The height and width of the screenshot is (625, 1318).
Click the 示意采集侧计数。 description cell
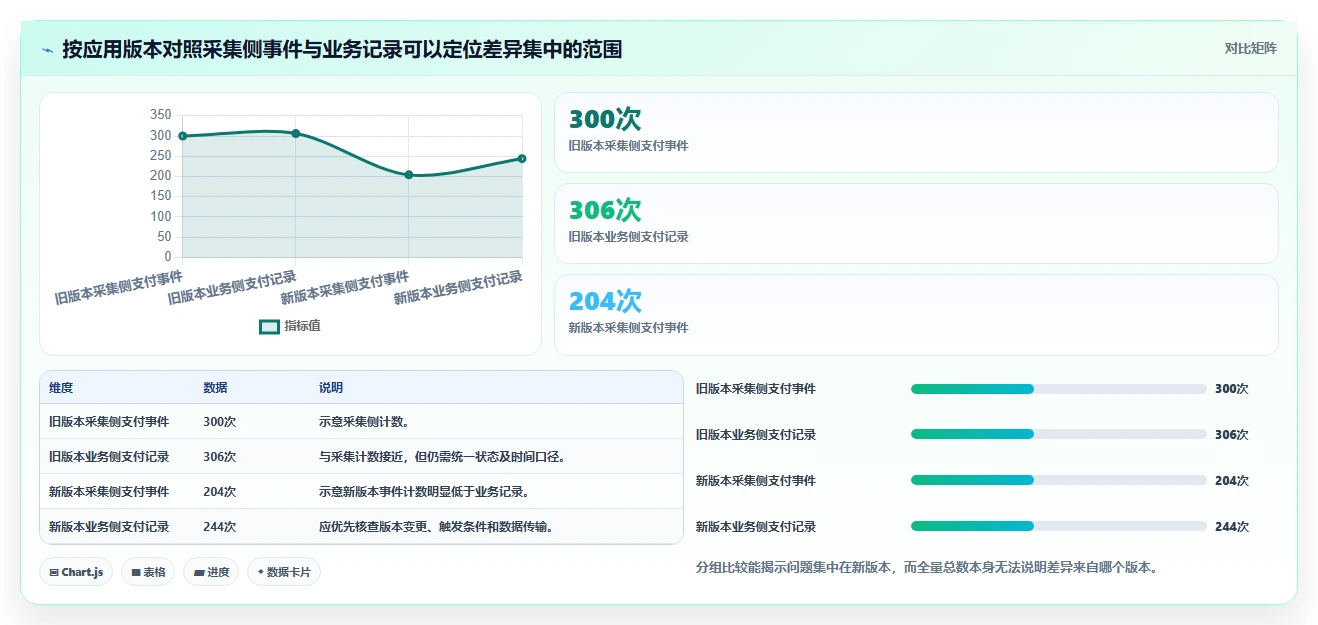coord(364,422)
